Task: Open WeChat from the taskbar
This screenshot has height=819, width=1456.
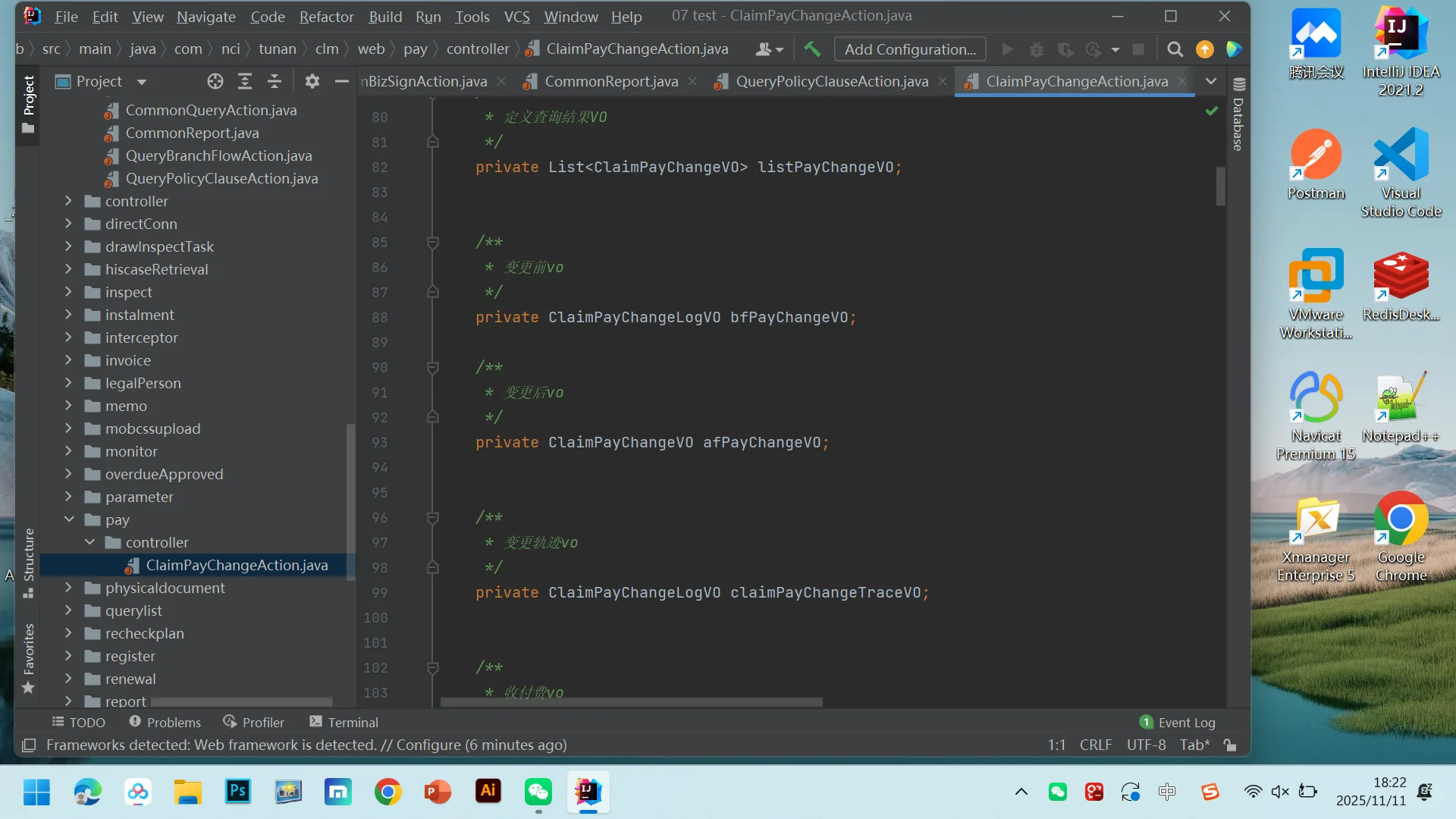Action: click(538, 792)
